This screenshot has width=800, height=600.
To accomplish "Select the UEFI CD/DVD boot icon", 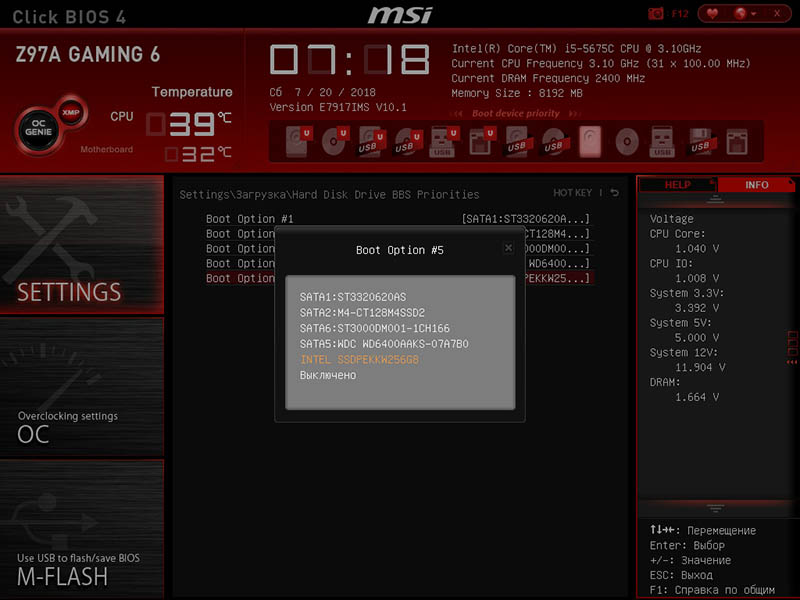I will point(335,141).
